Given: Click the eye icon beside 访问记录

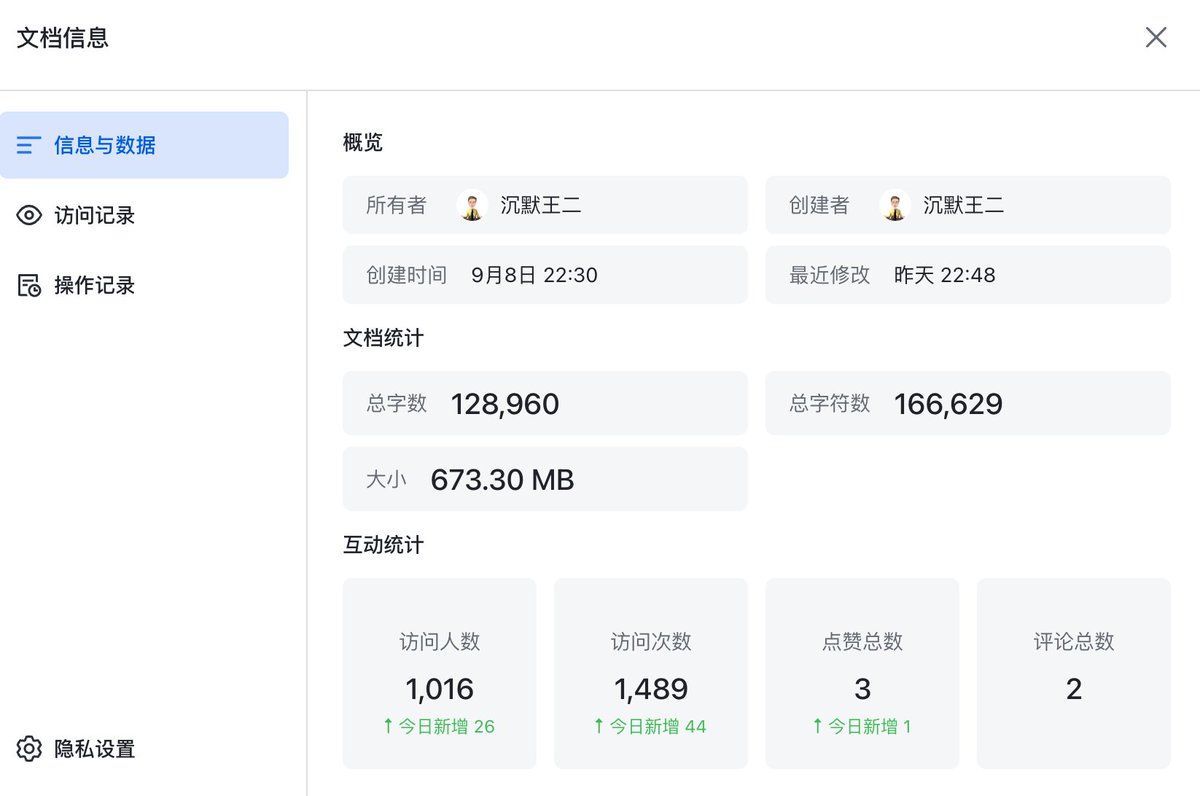Looking at the screenshot, I should (x=29, y=215).
